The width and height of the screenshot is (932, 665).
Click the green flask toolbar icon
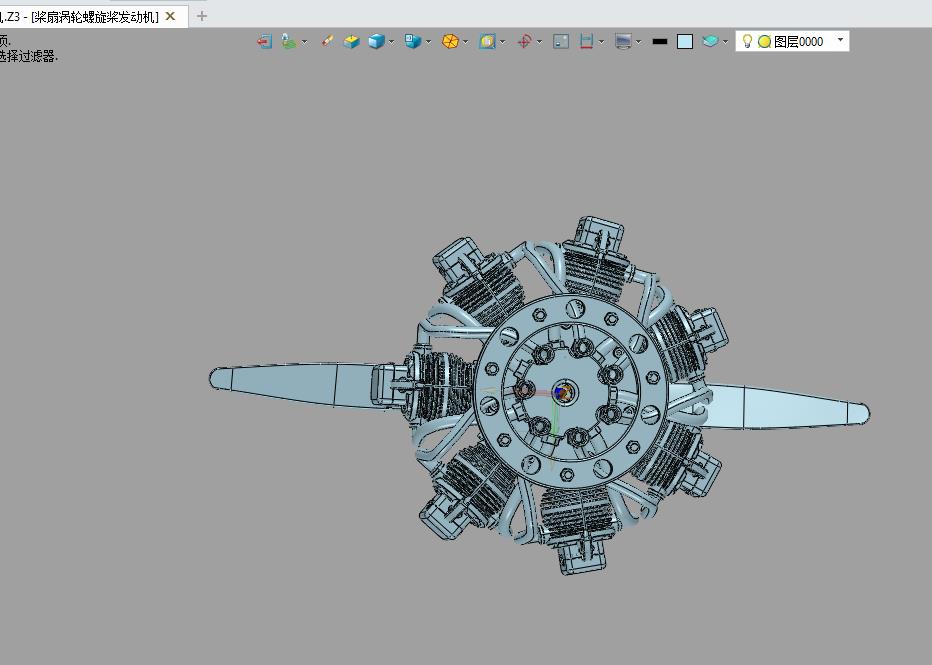click(289, 41)
